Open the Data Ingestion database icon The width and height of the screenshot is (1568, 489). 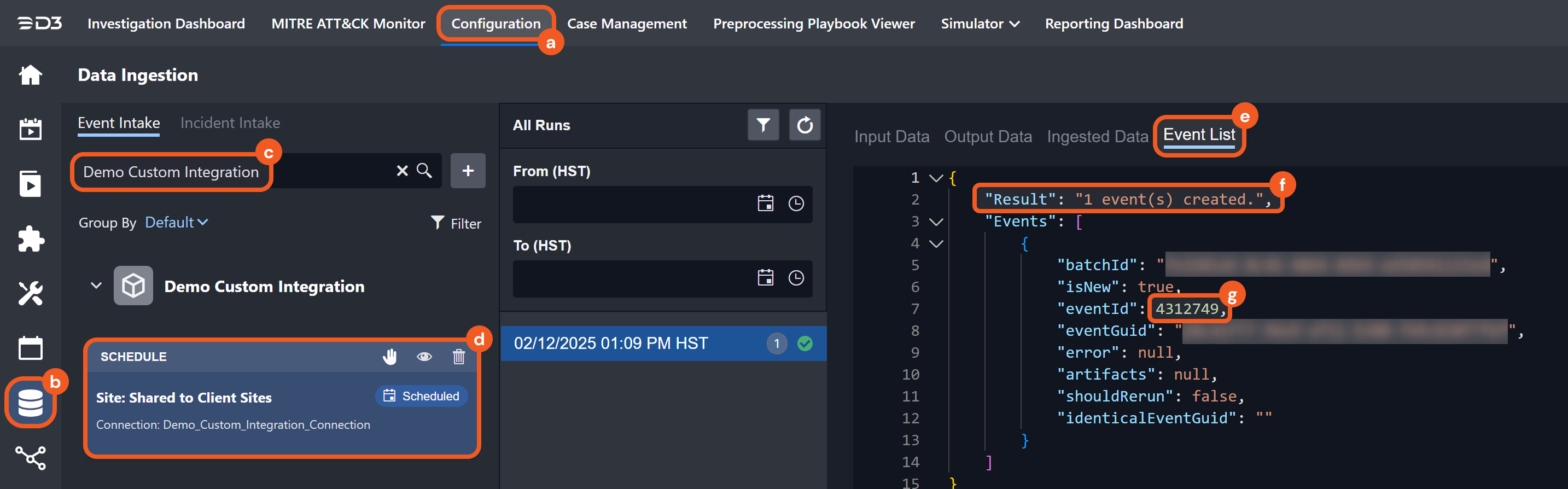tap(30, 403)
